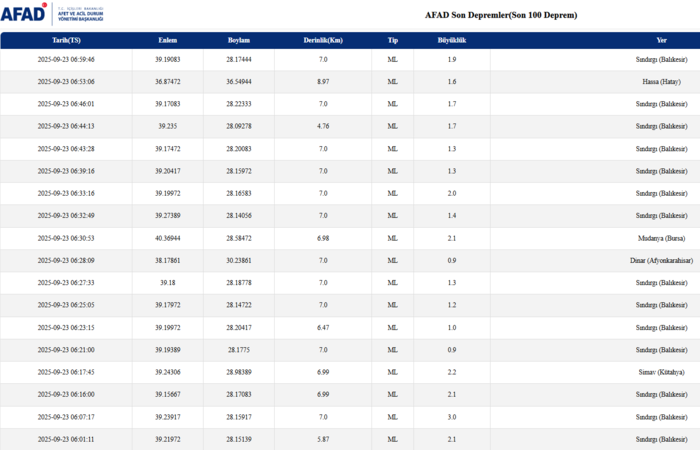This screenshot has height=450, width=700.
Task: Click the Yer column header
Action: [662, 40]
